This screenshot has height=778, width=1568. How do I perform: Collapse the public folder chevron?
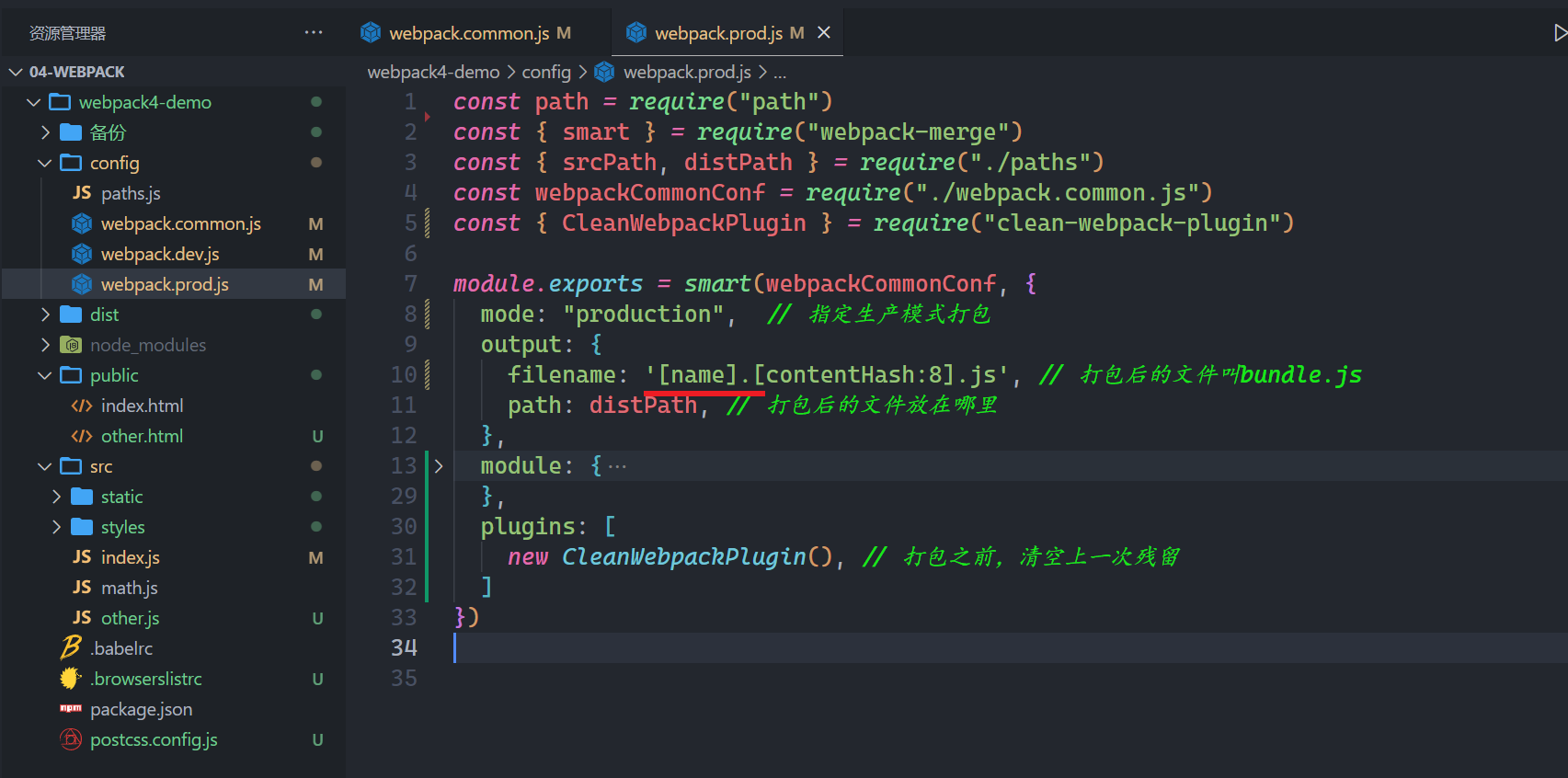pyautogui.click(x=45, y=375)
